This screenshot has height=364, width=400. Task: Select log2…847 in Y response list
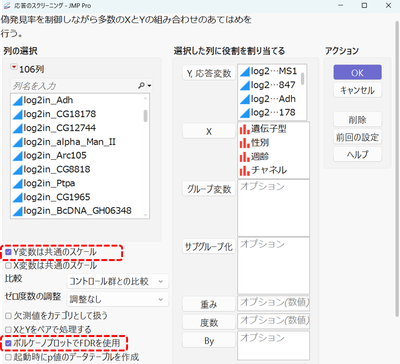(269, 85)
